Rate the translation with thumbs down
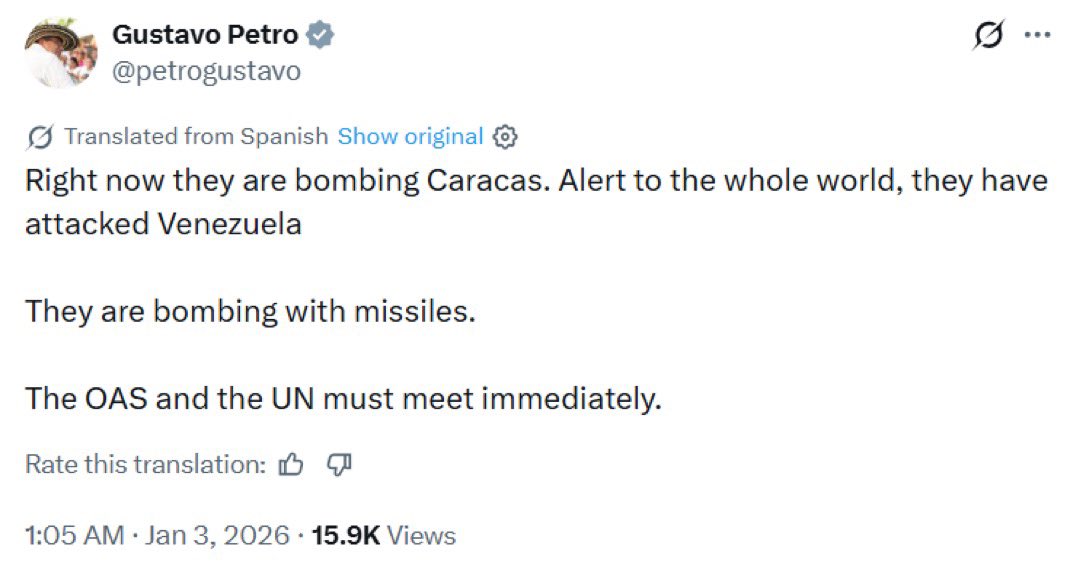This screenshot has width=1070, height=578. point(339,464)
